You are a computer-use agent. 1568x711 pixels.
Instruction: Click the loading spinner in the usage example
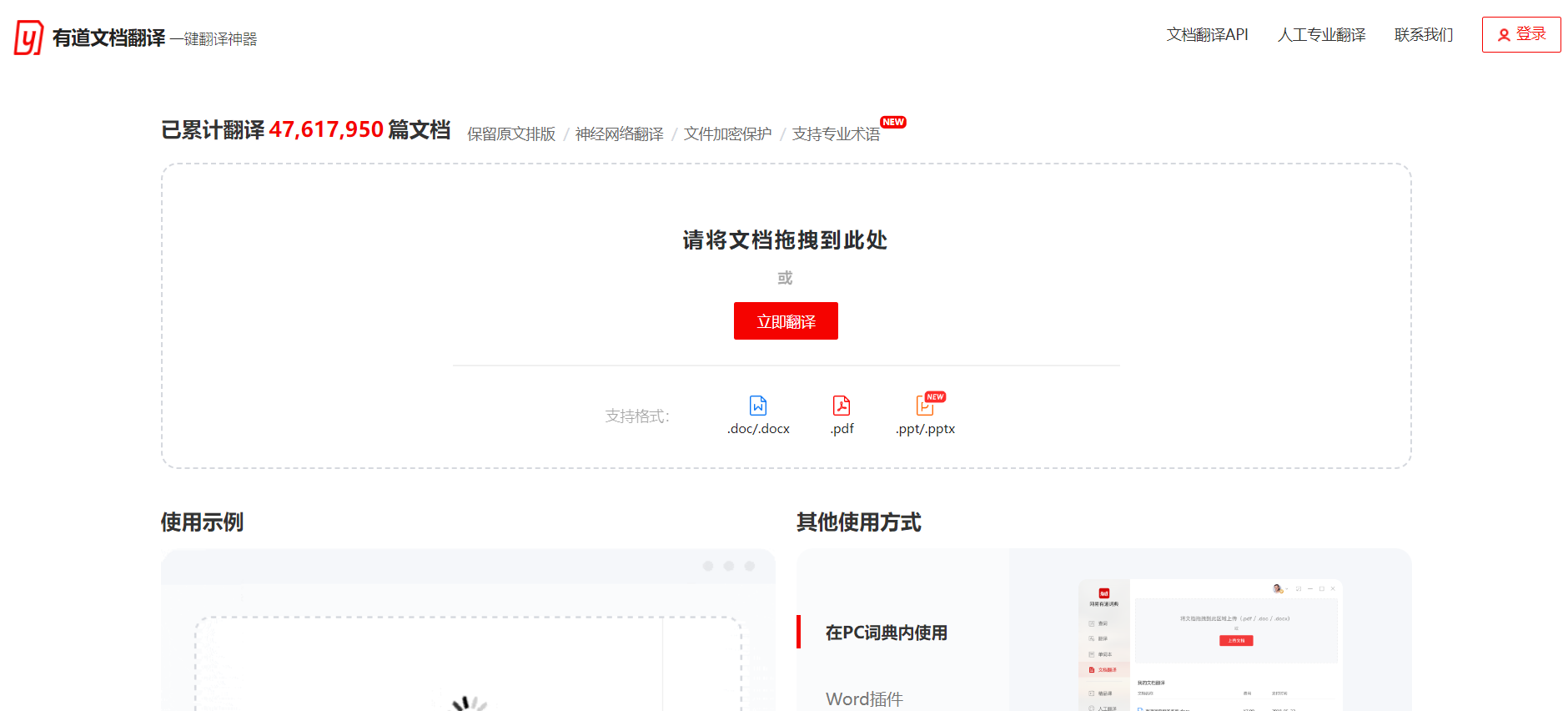(x=469, y=703)
